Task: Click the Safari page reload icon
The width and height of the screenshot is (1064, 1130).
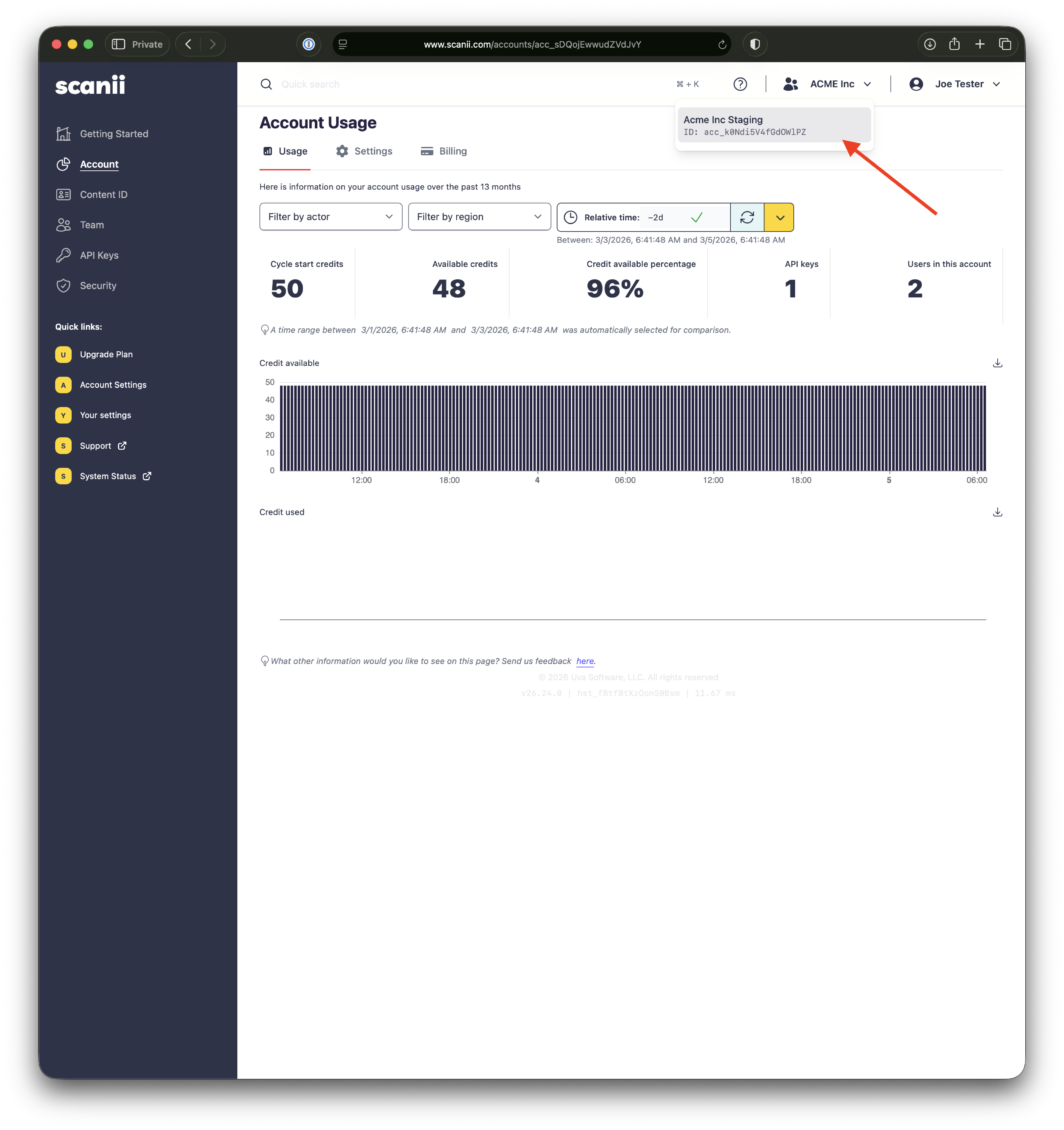Action: coord(722,44)
